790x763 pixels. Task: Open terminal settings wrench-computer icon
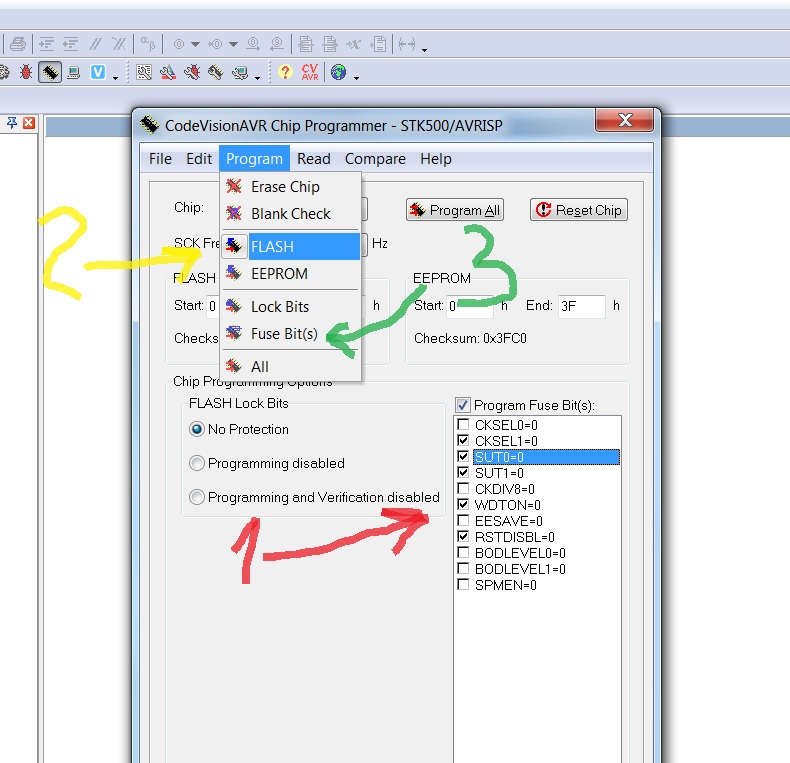pos(240,73)
